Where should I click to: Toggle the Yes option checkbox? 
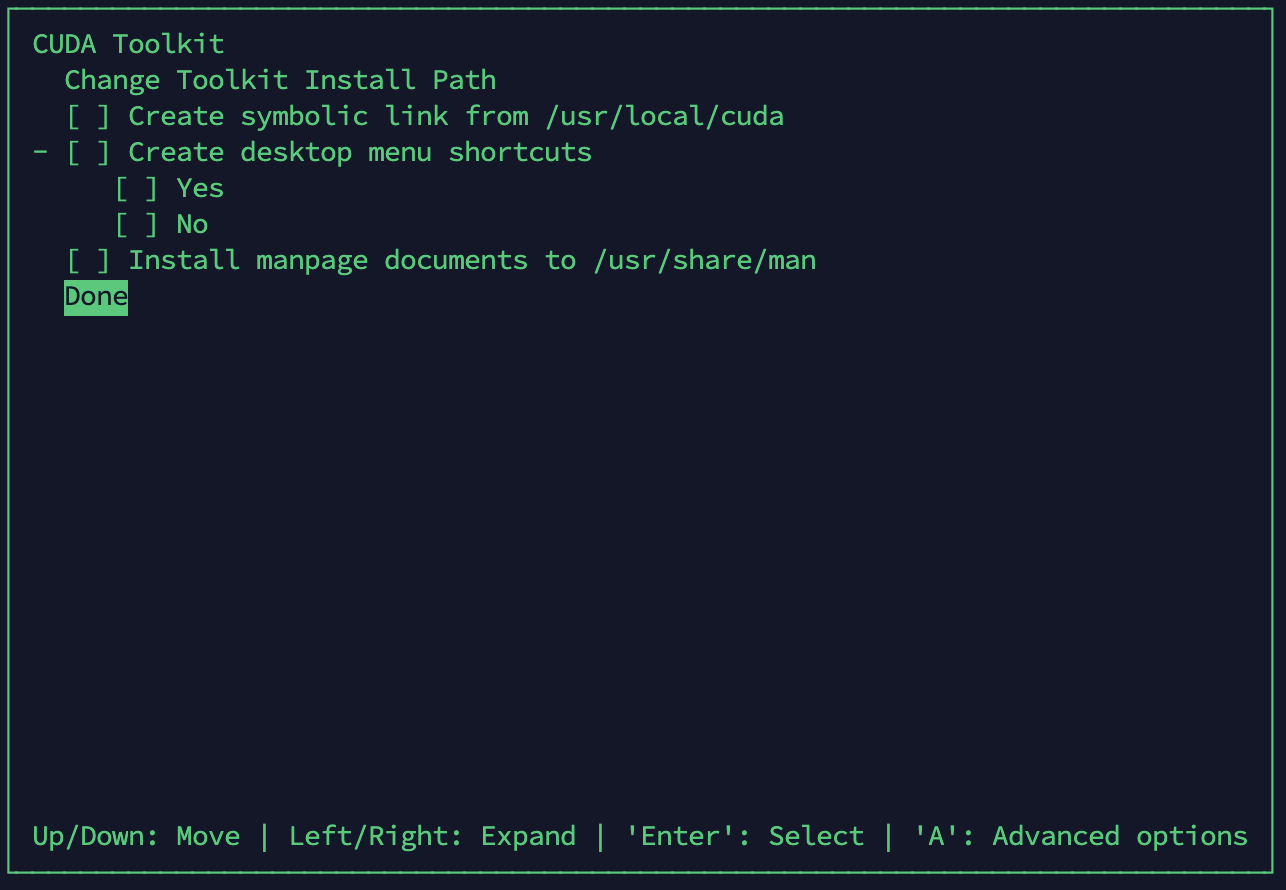[136, 188]
